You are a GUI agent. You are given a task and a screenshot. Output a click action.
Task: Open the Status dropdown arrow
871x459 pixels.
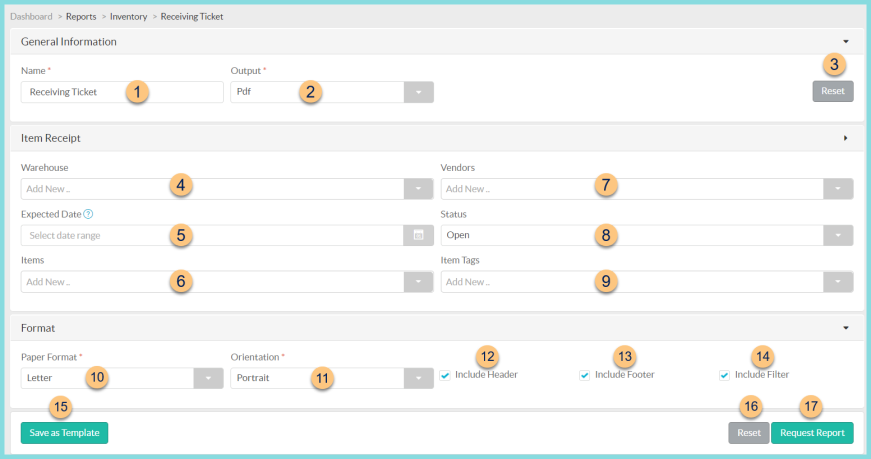click(838, 236)
